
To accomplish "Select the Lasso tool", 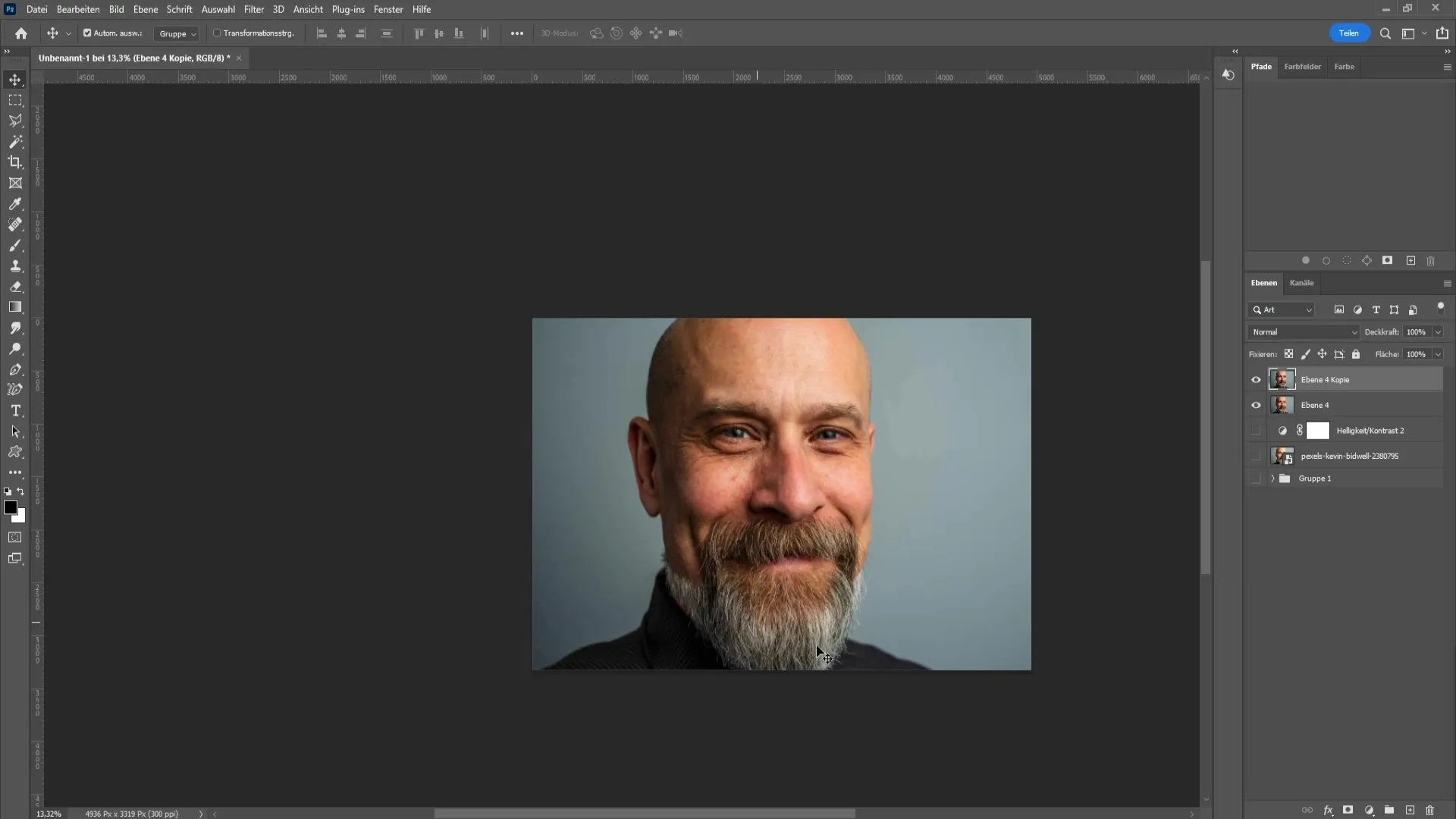I will (x=15, y=120).
